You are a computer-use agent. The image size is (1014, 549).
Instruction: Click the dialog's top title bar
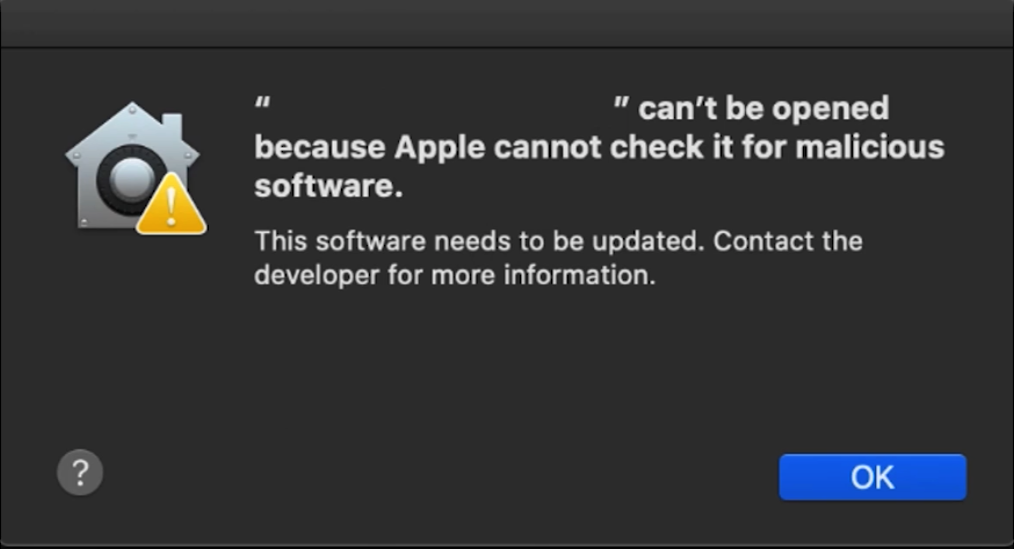pyautogui.click(x=507, y=23)
